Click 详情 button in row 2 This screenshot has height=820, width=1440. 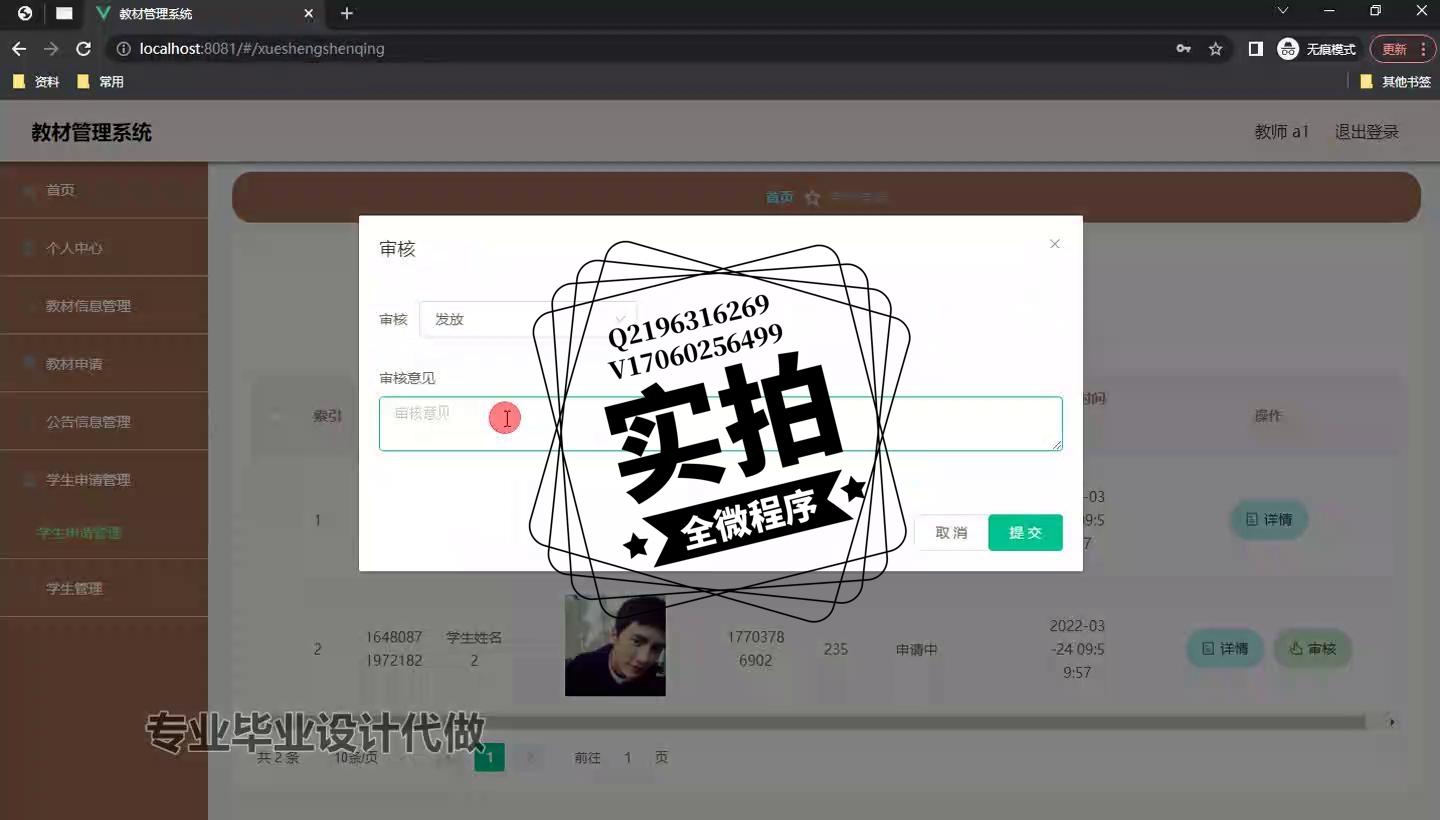(x=1225, y=649)
